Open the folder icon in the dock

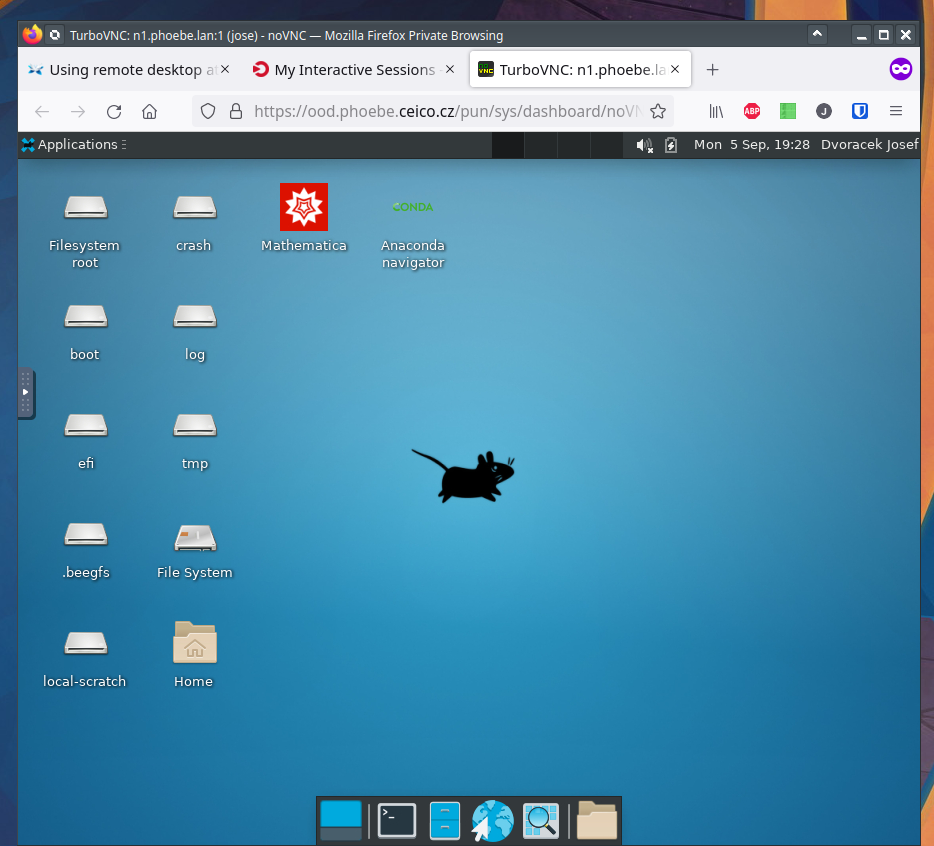597,820
